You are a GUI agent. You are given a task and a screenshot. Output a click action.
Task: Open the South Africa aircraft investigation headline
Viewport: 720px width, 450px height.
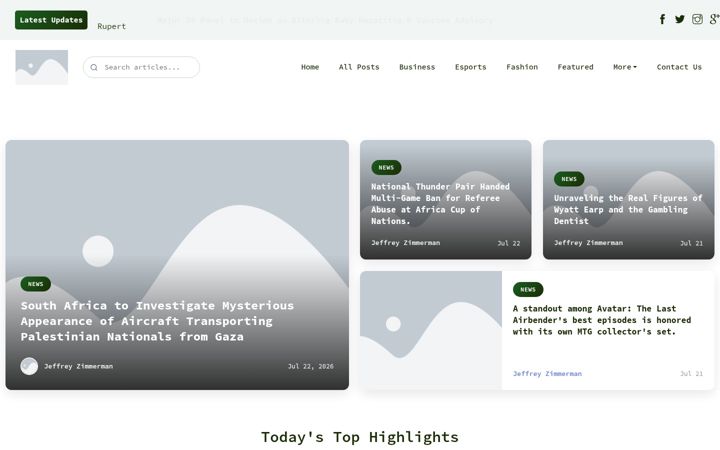(157, 321)
